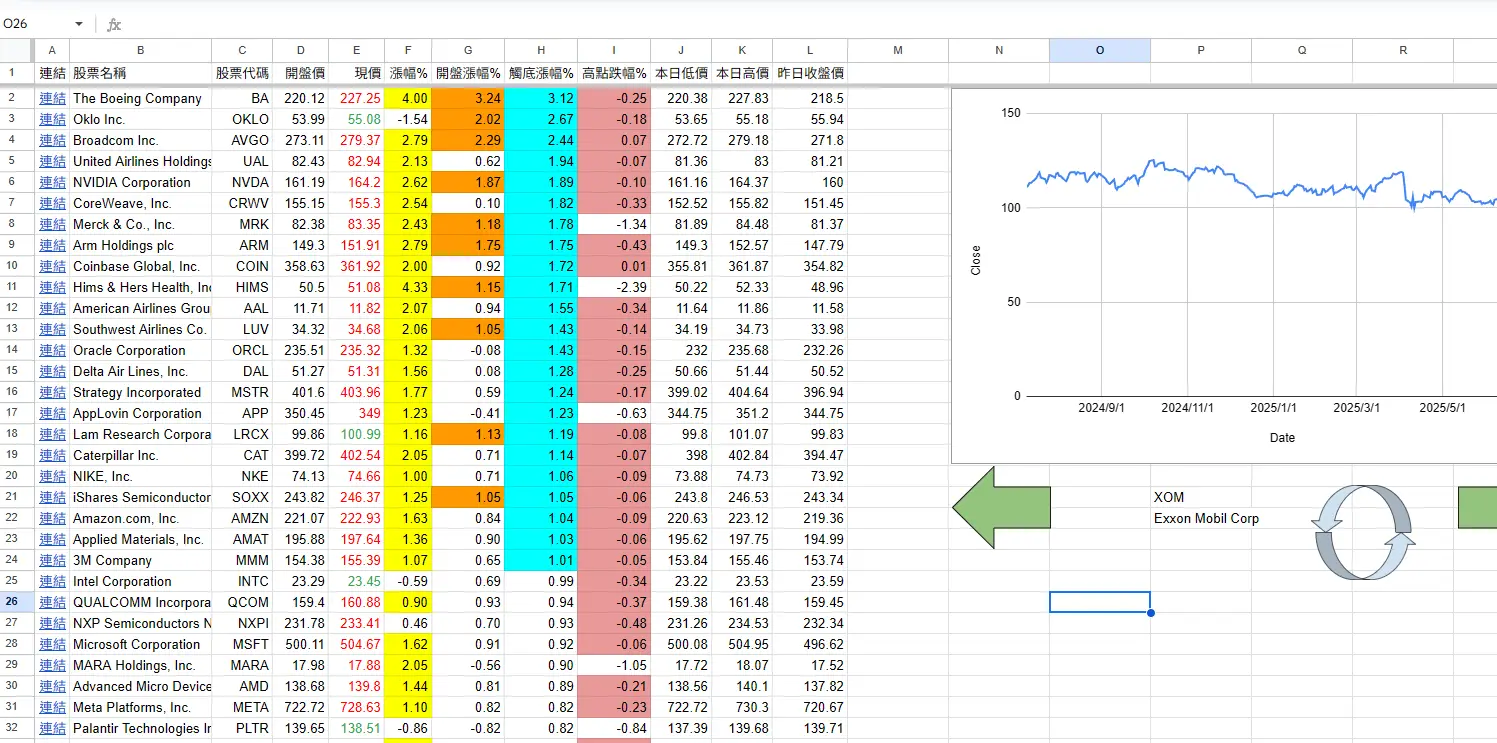Select the 361.92 current price cell

tap(358, 266)
